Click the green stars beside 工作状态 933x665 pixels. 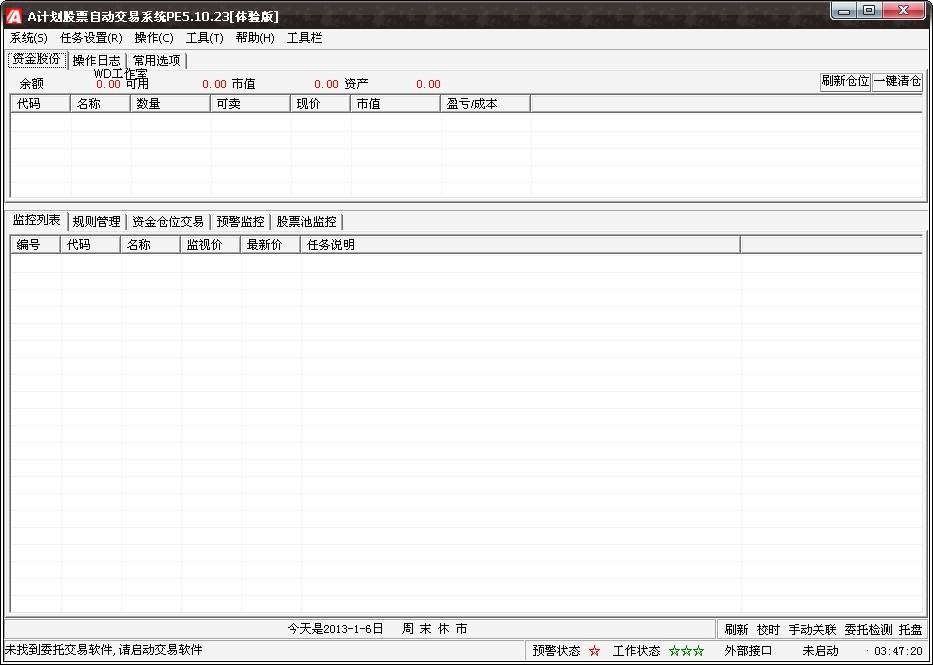click(684, 650)
